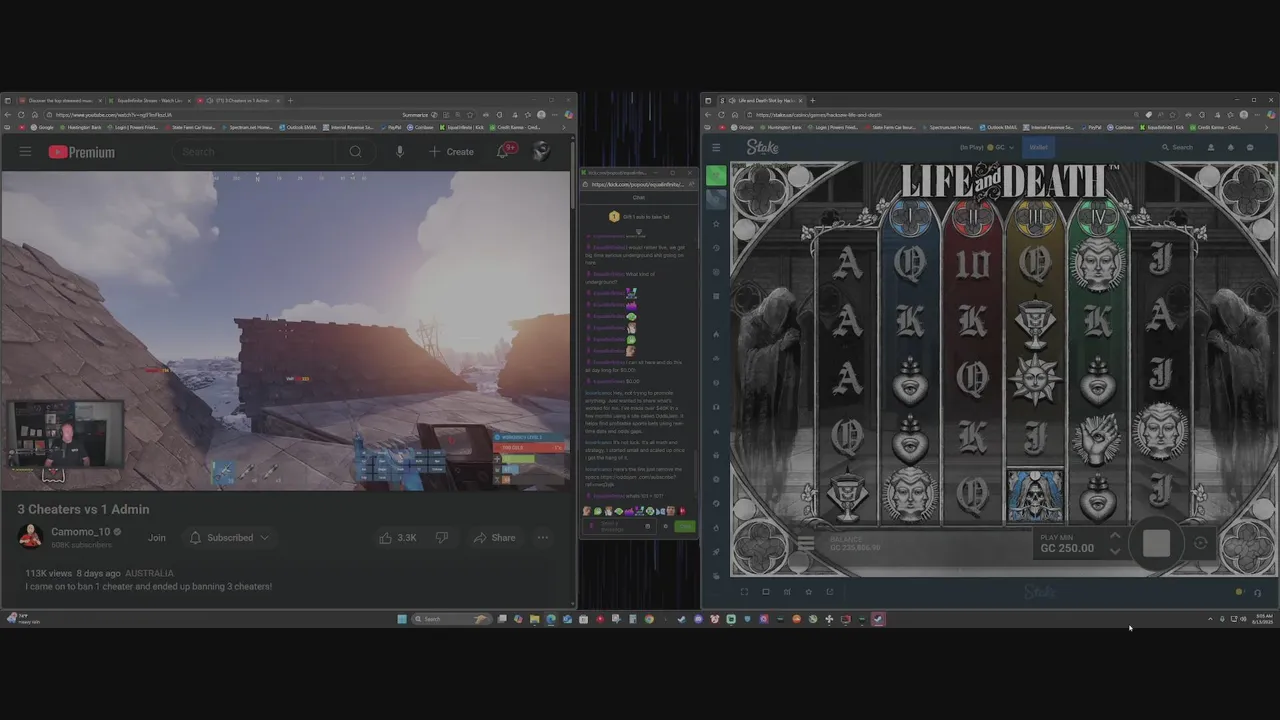The width and height of the screenshot is (1280, 720).
Task: Share the YouTube video
Action: point(494,538)
